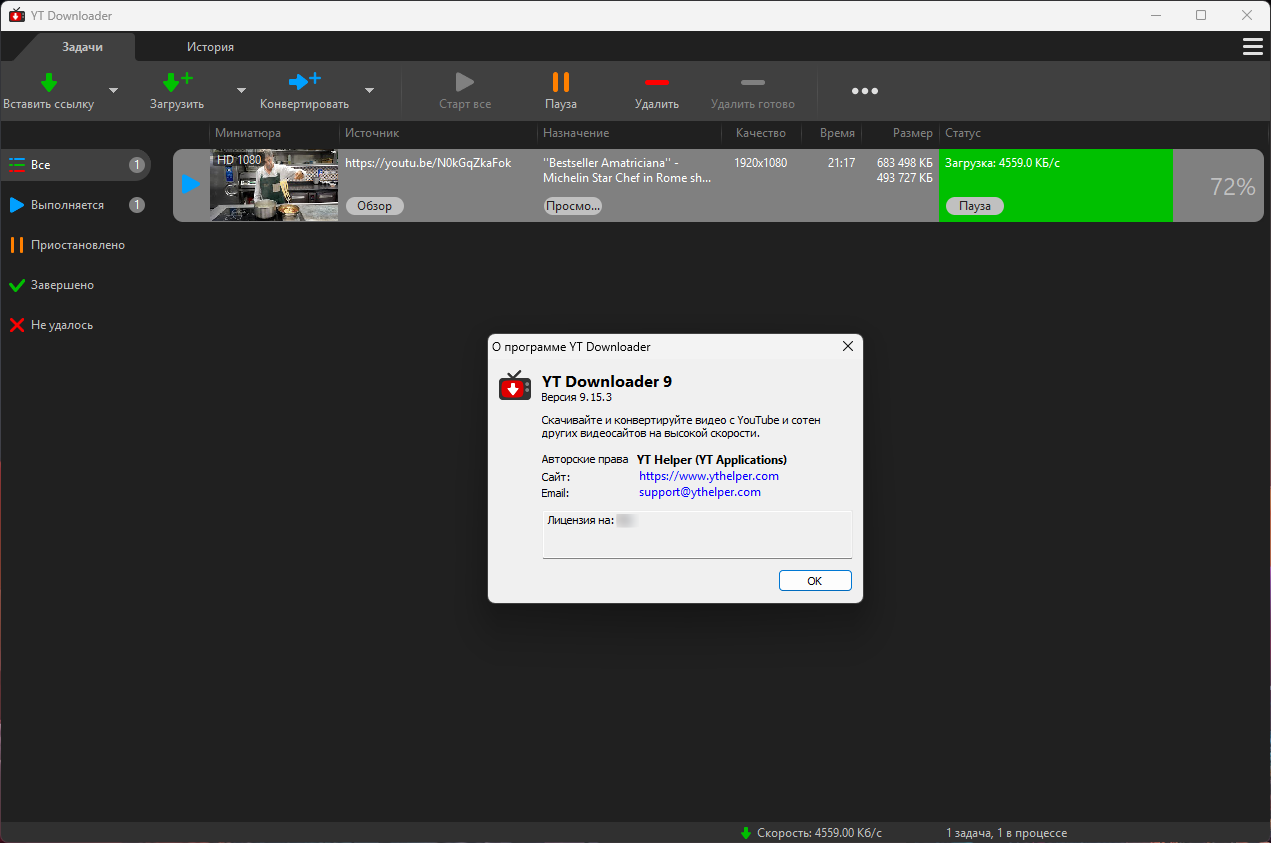Click the Загрузить toolbar icon

coord(177,82)
